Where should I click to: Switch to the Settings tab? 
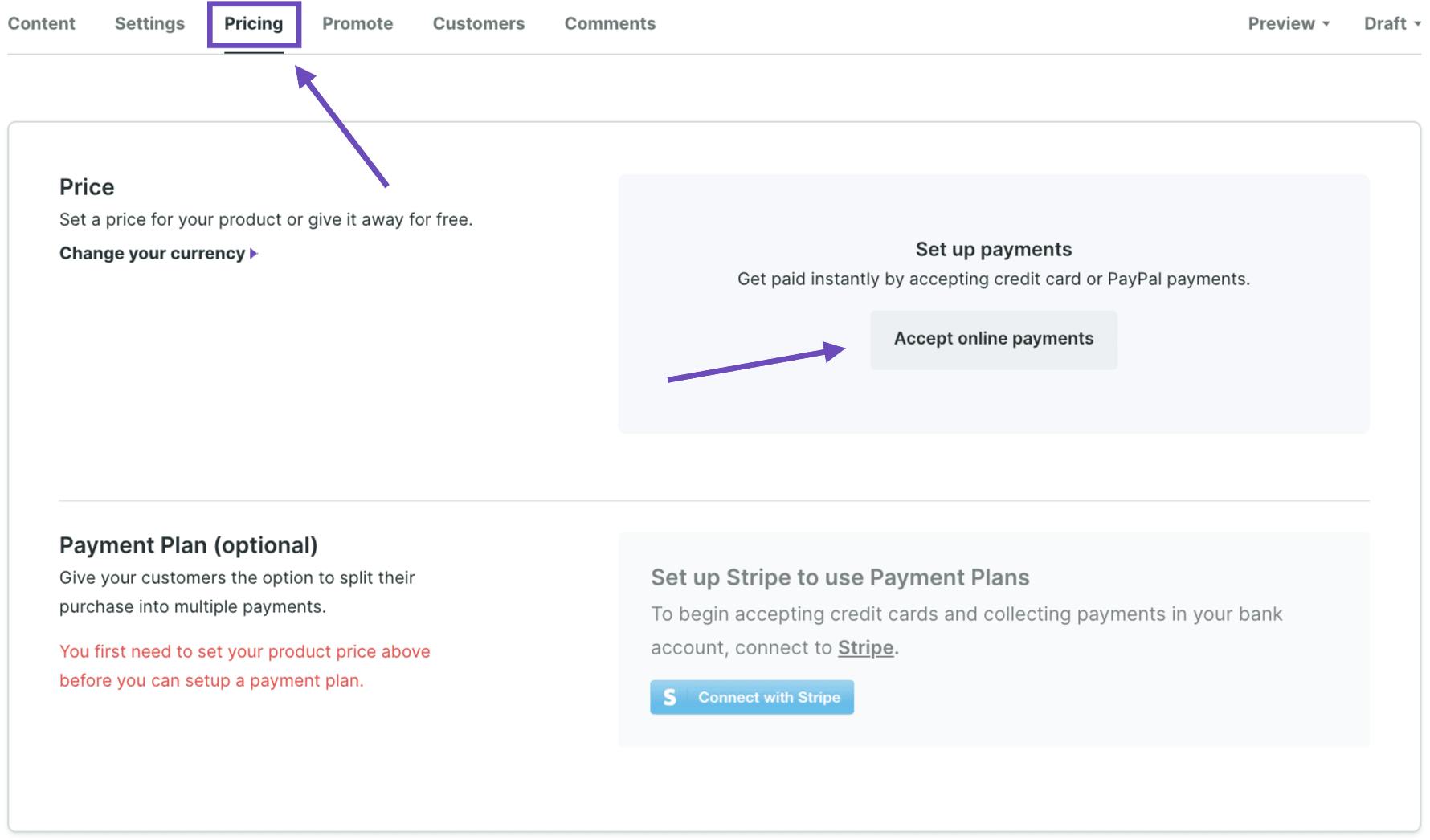149,23
